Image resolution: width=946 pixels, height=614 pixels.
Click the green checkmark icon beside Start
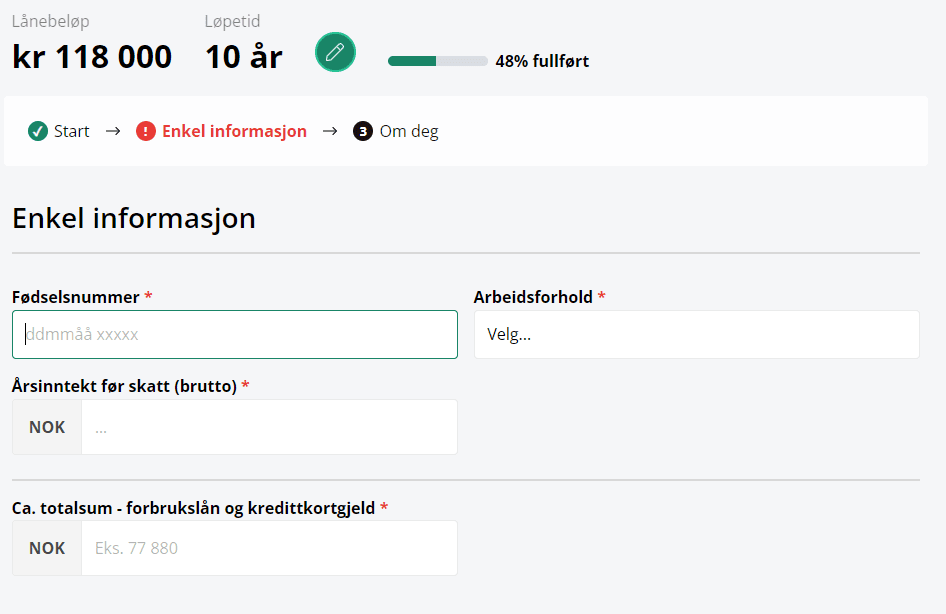(38, 131)
